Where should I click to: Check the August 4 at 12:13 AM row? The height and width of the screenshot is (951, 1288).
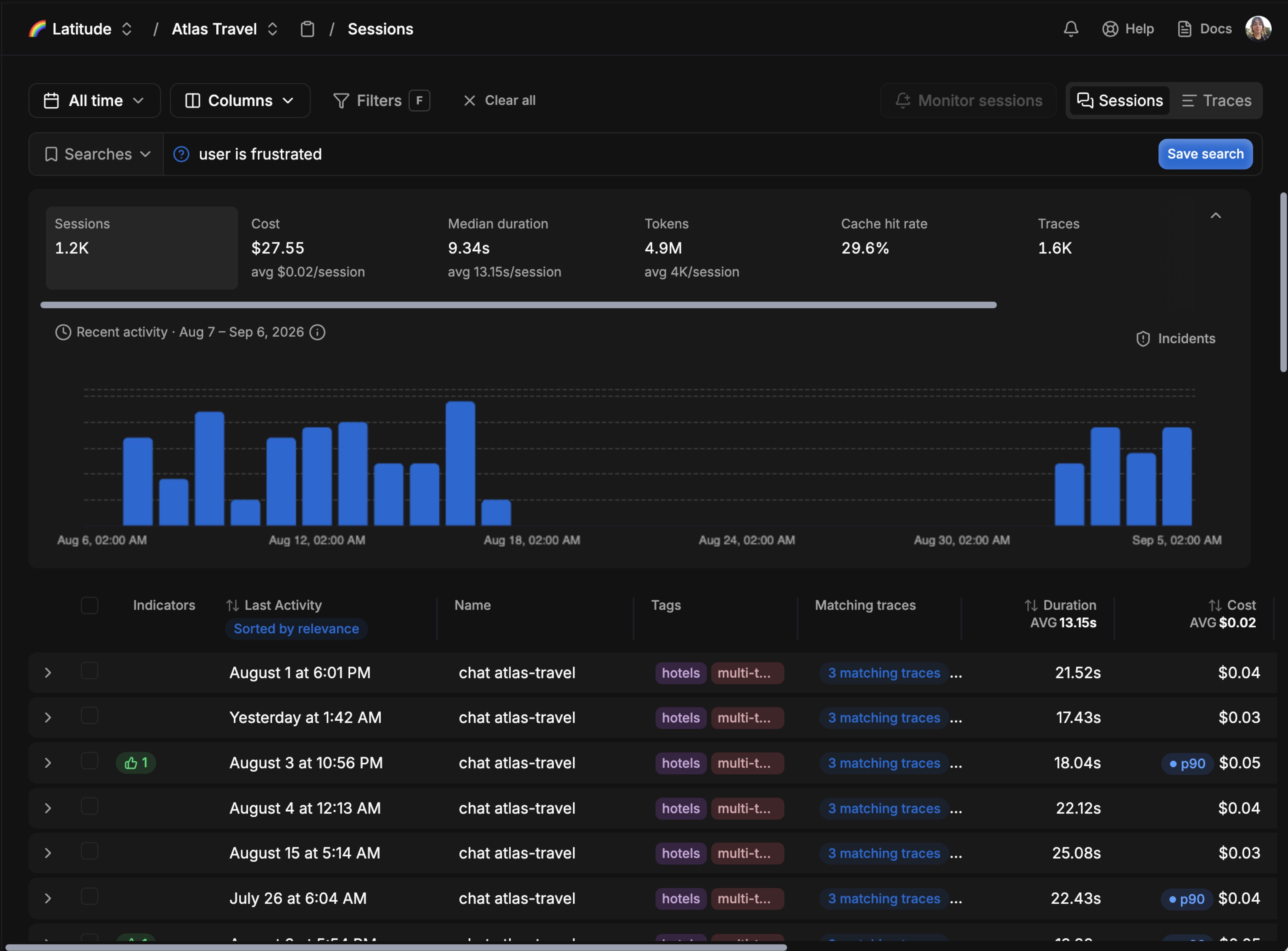click(x=89, y=807)
